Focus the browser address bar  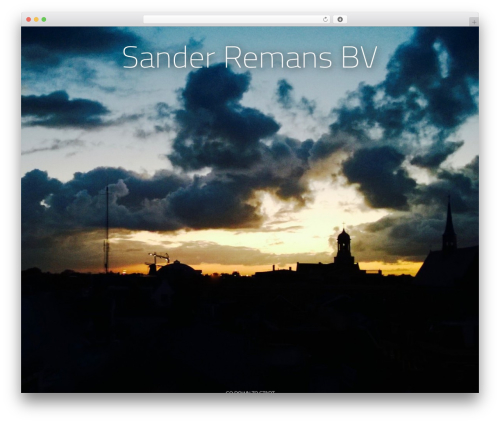[x=236, y=19]
